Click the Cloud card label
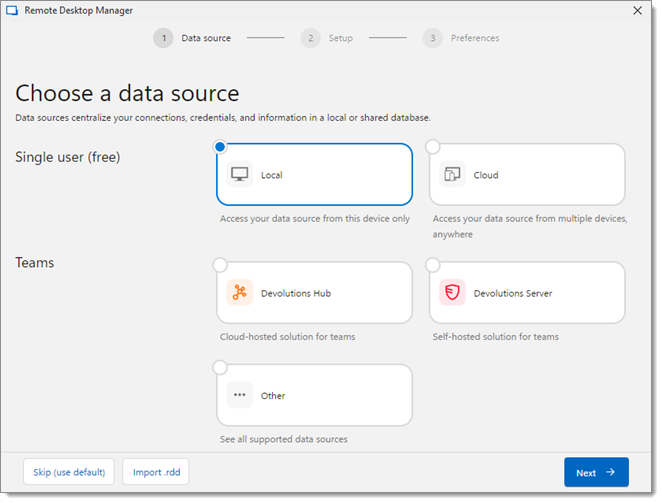 [486, 175]
